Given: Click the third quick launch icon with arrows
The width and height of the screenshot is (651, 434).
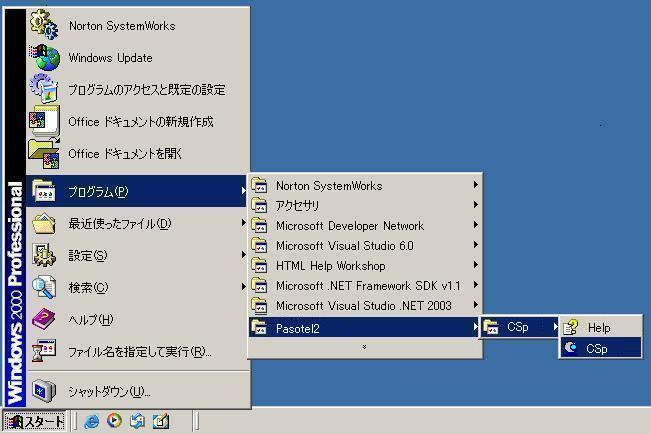Looking at the screenshot, I should 137,421.
